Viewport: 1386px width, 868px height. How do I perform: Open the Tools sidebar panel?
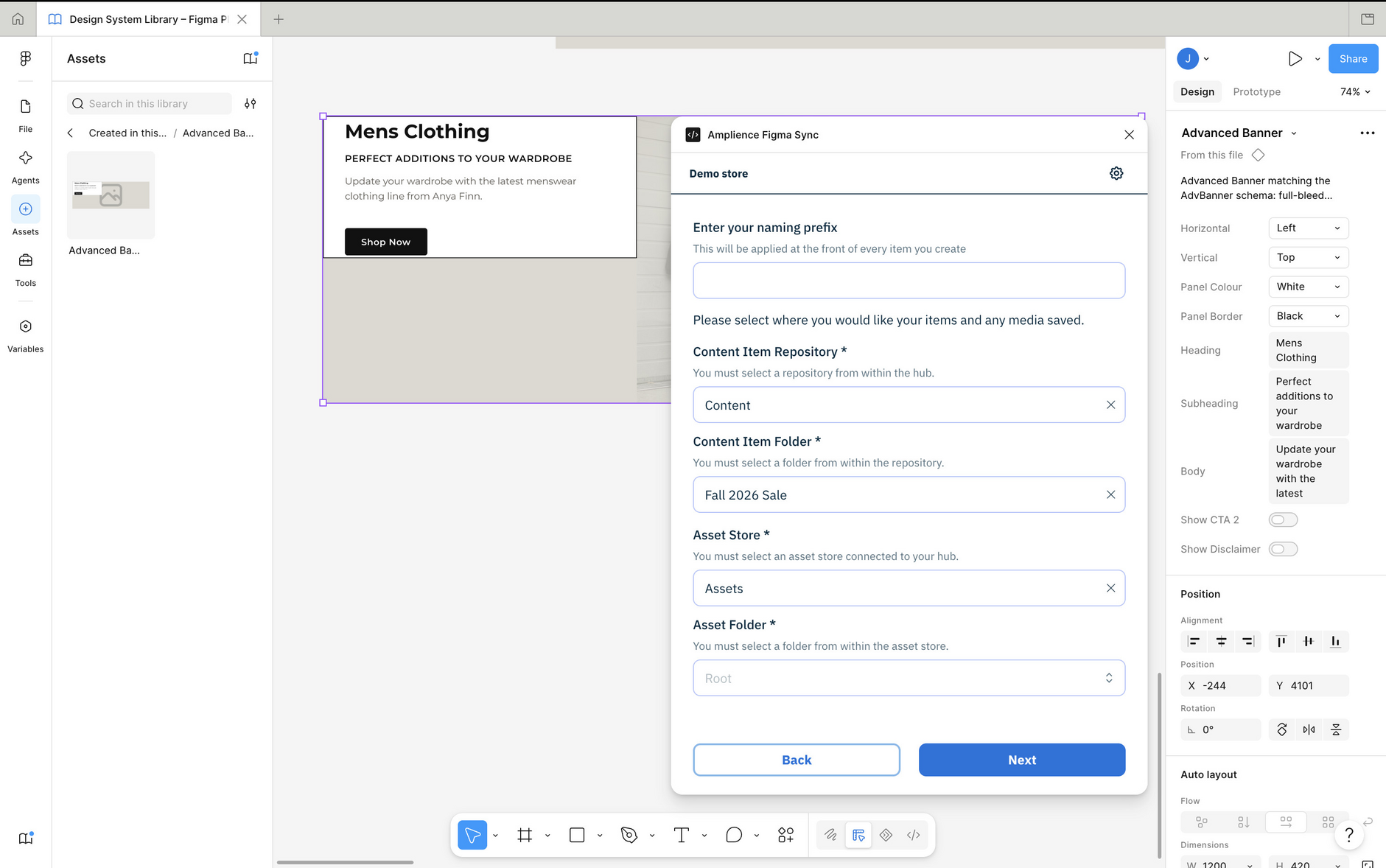[25, 270]
